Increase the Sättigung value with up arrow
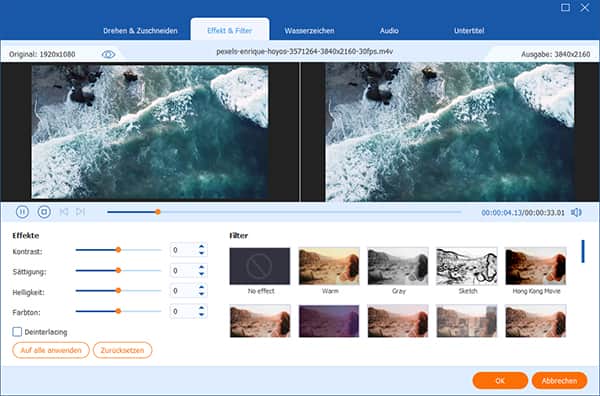The width and height of the screenshot is (600, 396). [x=202, y=267]
